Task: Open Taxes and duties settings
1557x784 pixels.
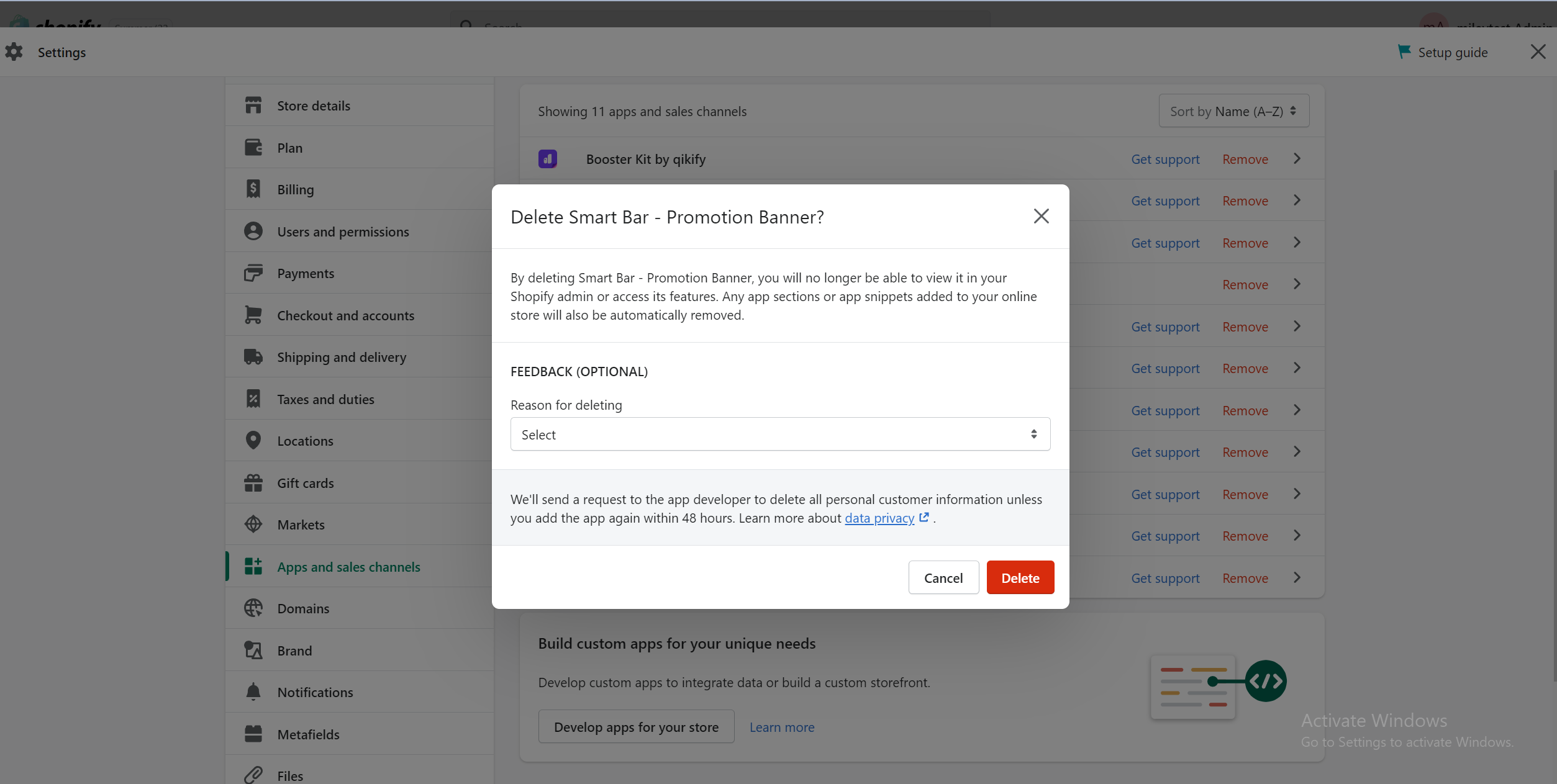Action: click(360, 399)
